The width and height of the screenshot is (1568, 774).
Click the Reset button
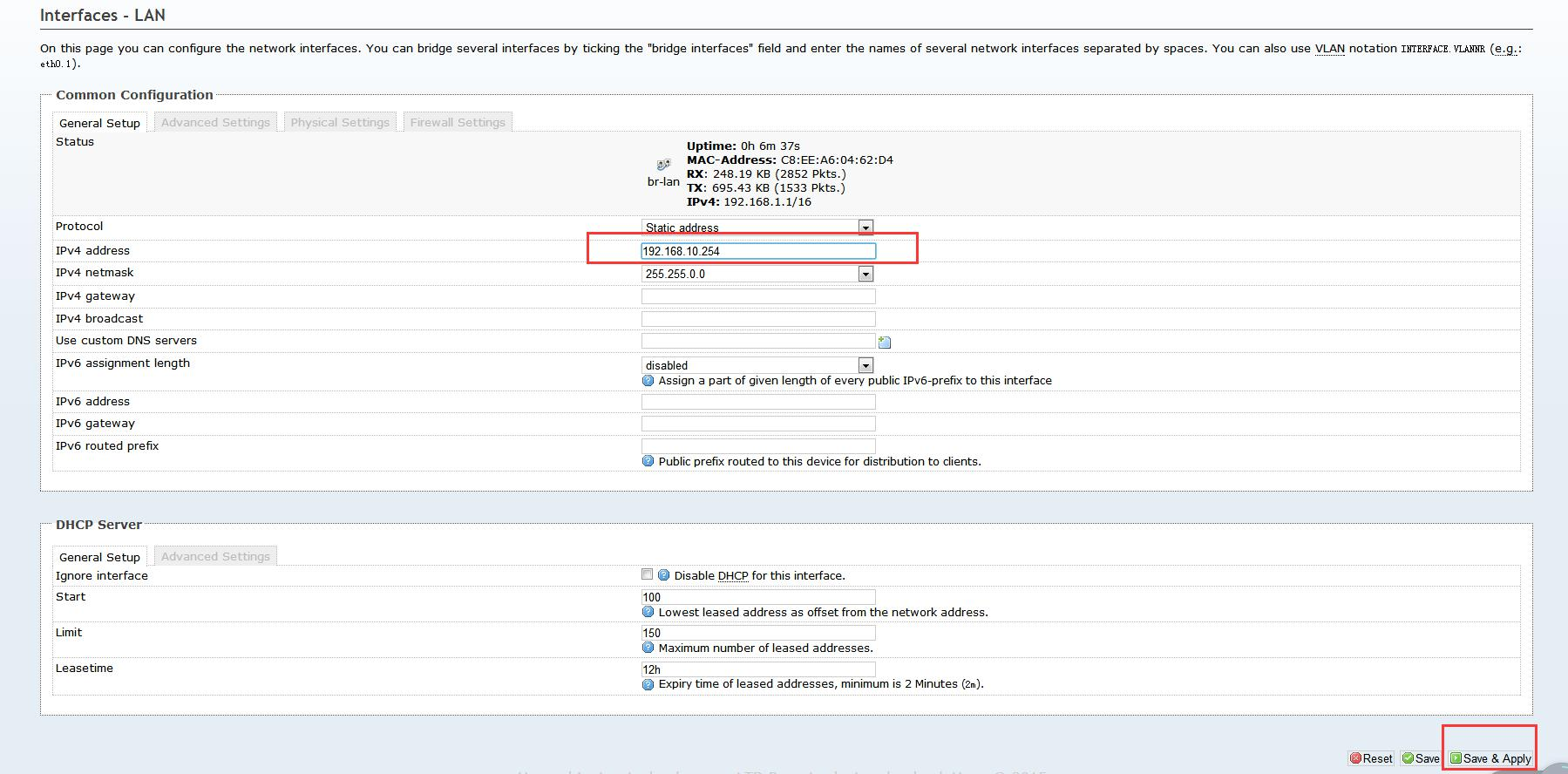click(x=1371, y=758)
